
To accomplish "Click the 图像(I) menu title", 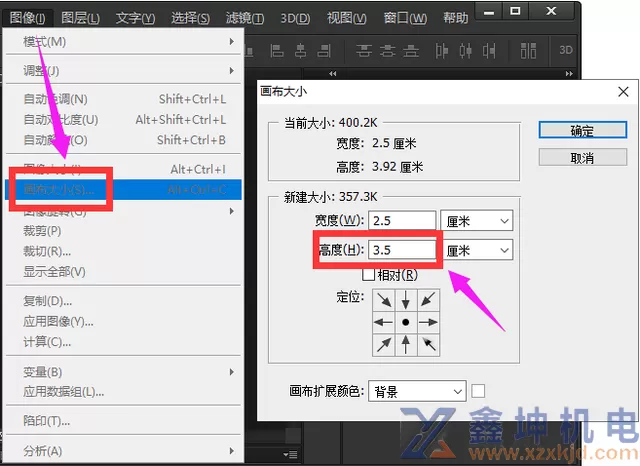I will pyautogui.click(x=28, y=18).
